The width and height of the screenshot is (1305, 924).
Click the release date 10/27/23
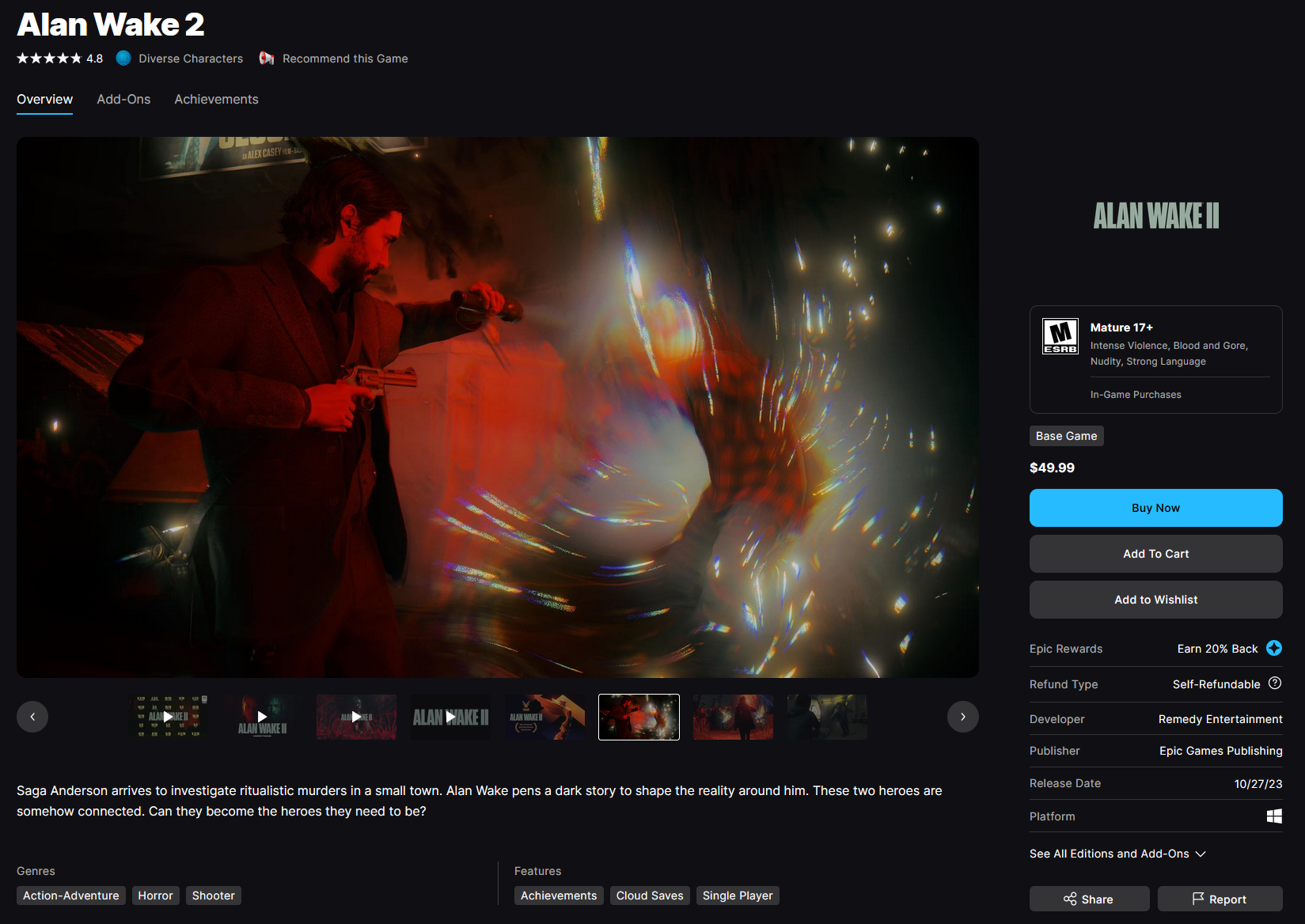click(x=1258, y=784)
